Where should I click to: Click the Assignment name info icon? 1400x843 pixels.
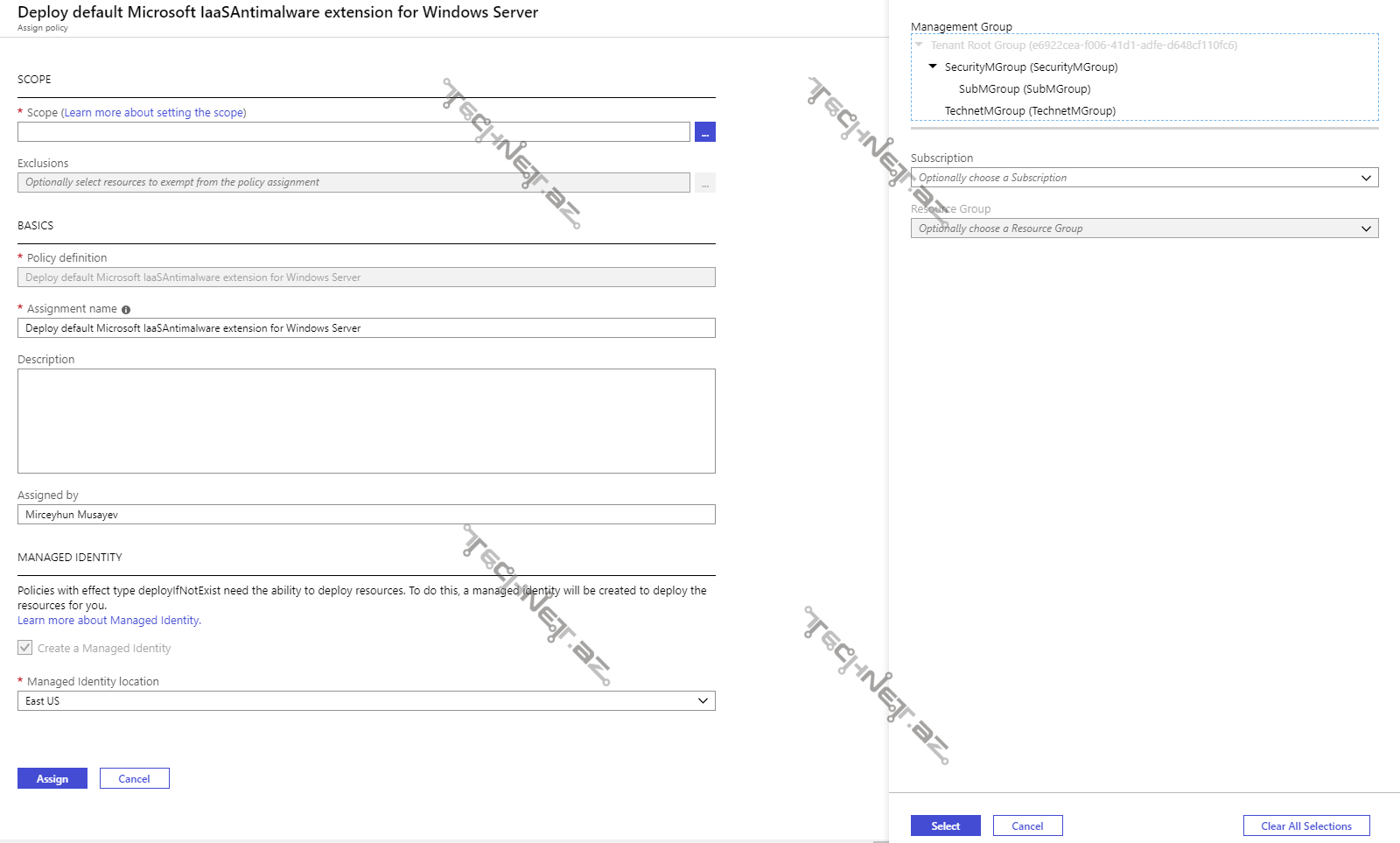126,310
